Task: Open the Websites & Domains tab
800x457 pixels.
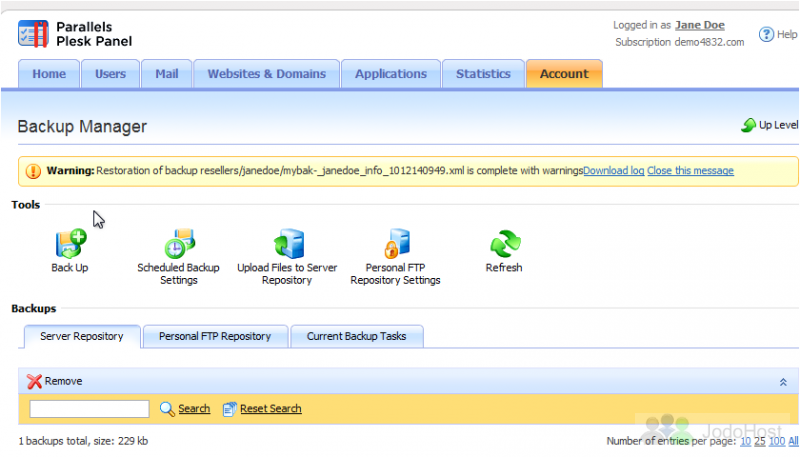Action: click(266, 74)
